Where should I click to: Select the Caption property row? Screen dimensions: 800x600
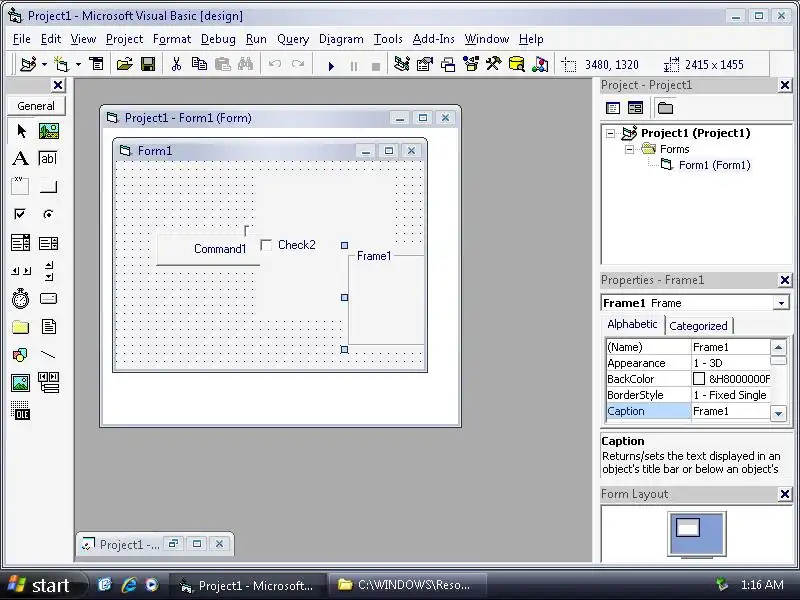pos(688,411)
